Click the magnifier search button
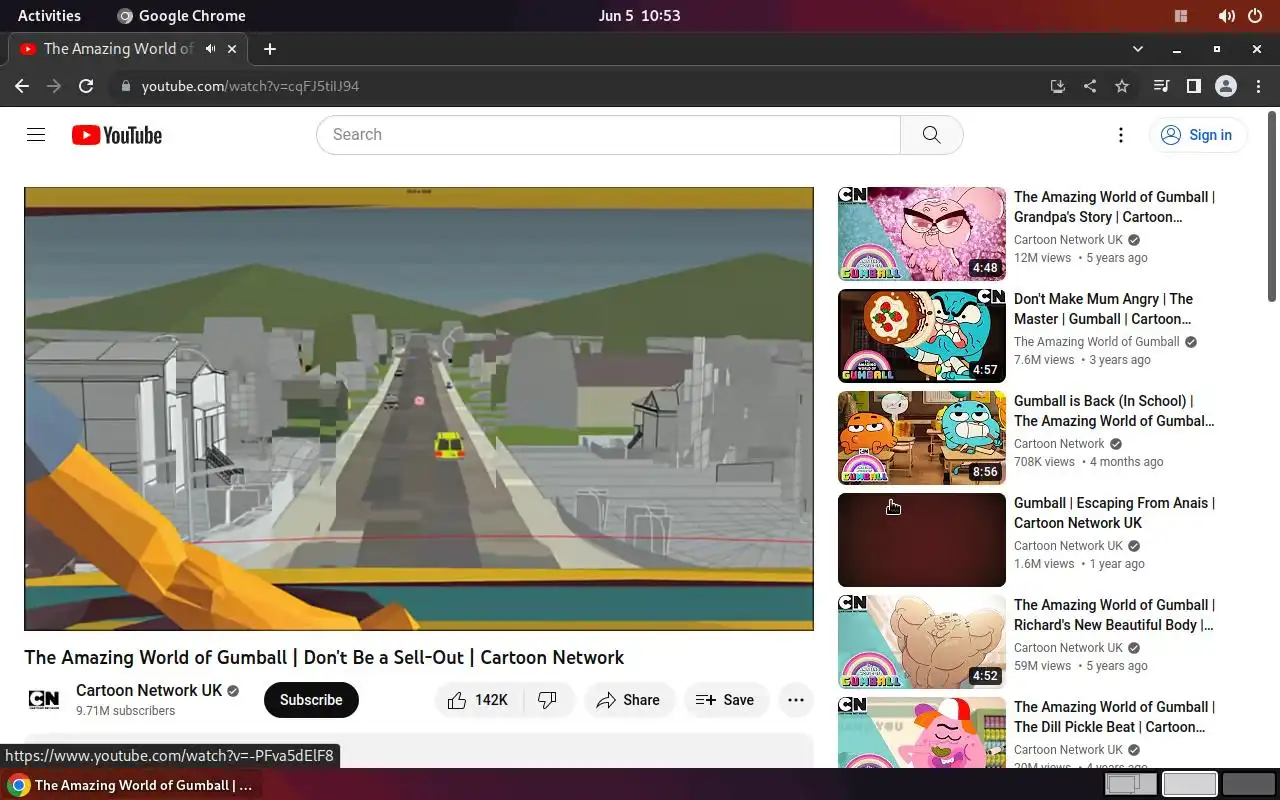This screenshot has height=800, width=1280. [x=931, y=135]
